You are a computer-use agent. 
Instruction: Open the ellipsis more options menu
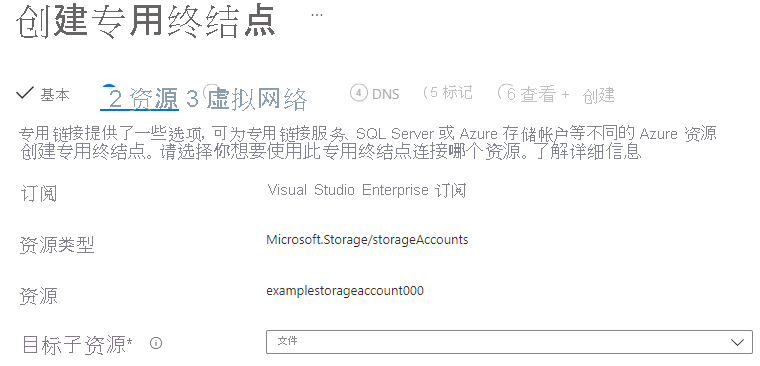coord(317,15)
